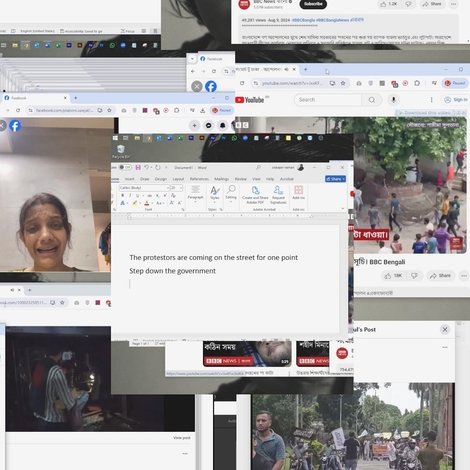This screenshot has height=470, width=470.
Task: Apply the yellow text highlight color
Action: tap(134, 203)
